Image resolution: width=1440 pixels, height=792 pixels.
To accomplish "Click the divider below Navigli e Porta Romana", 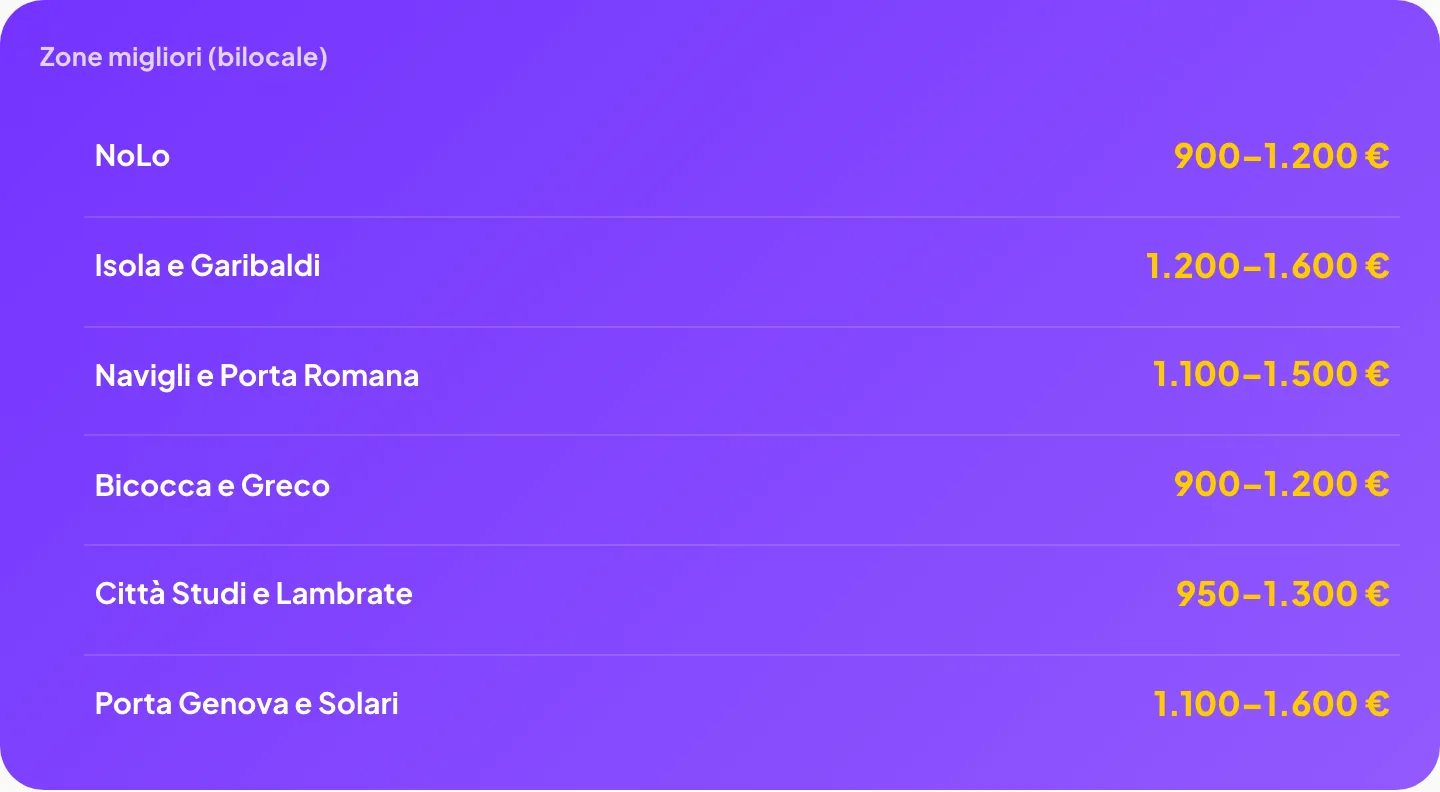I will (742, 435).
